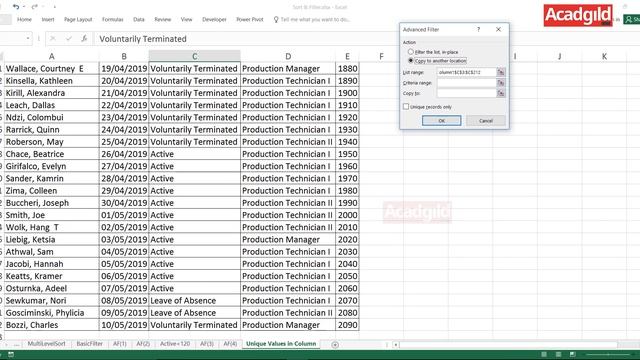Click cell 'Gosciminski, Phylicia'
The image size is (640, 360).
(x=51, y=313)
